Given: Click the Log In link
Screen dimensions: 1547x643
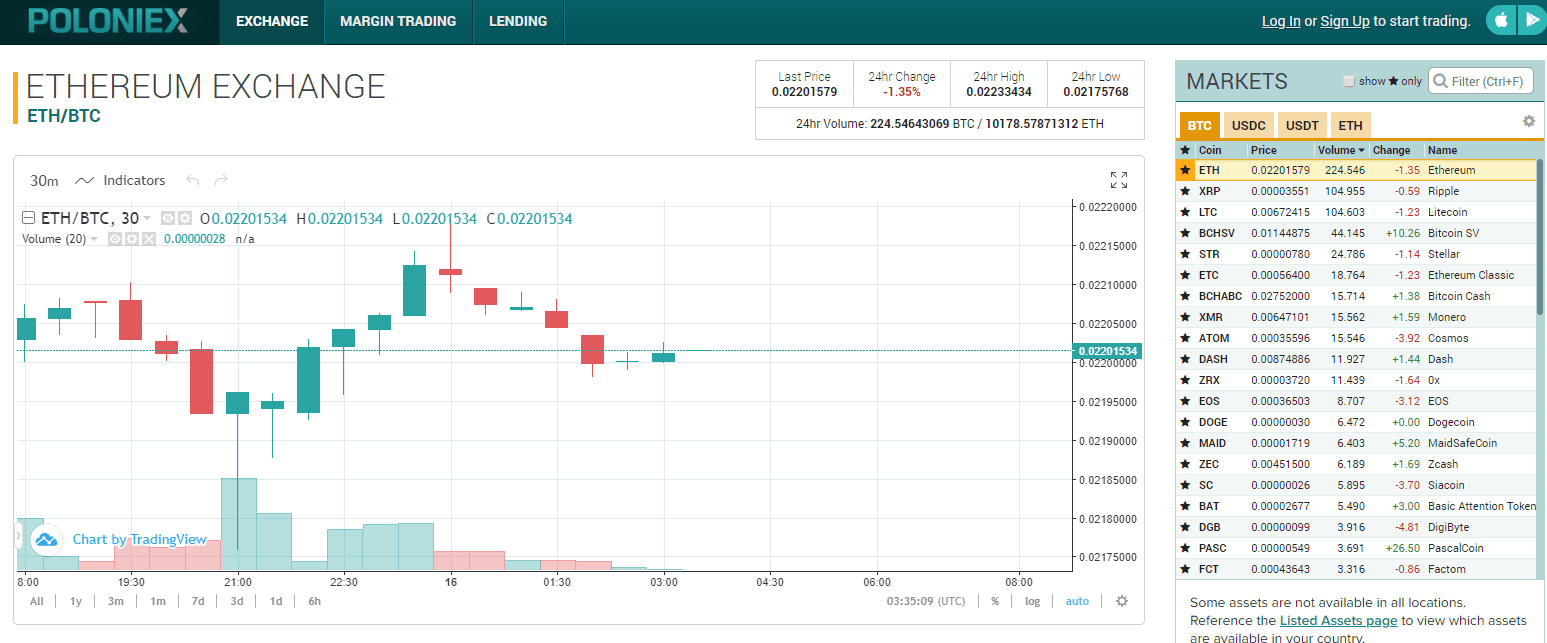Looking at the screenshot, I should 1281,21.
